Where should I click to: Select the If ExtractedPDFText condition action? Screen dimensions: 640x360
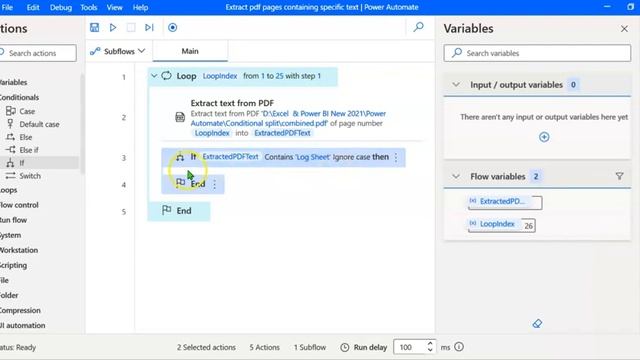click(x=283, y=157)
